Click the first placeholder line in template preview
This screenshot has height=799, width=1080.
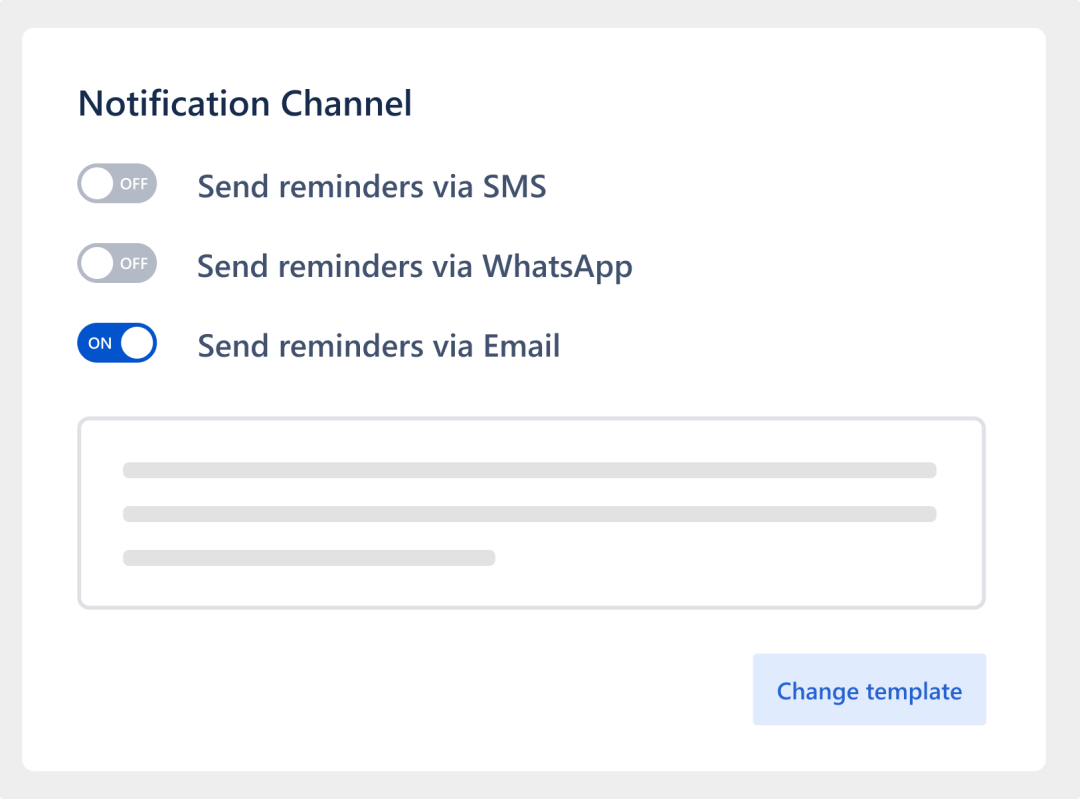coord(530,470)
